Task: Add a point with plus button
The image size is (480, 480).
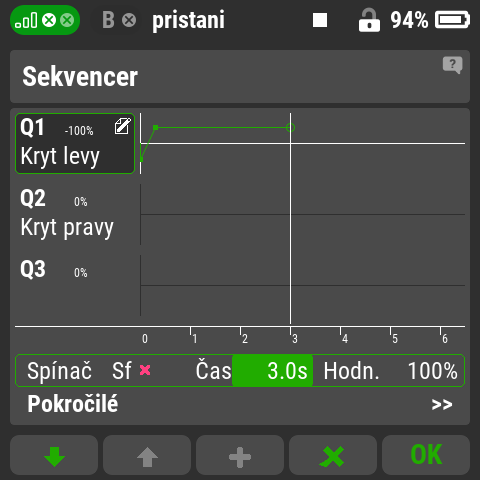Action: click(240, 455)
